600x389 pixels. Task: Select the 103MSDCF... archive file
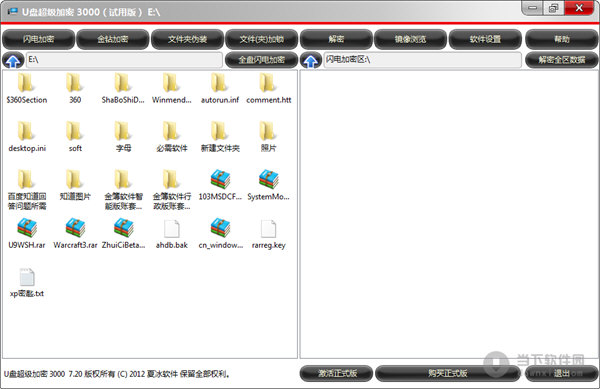coord(220,186)
